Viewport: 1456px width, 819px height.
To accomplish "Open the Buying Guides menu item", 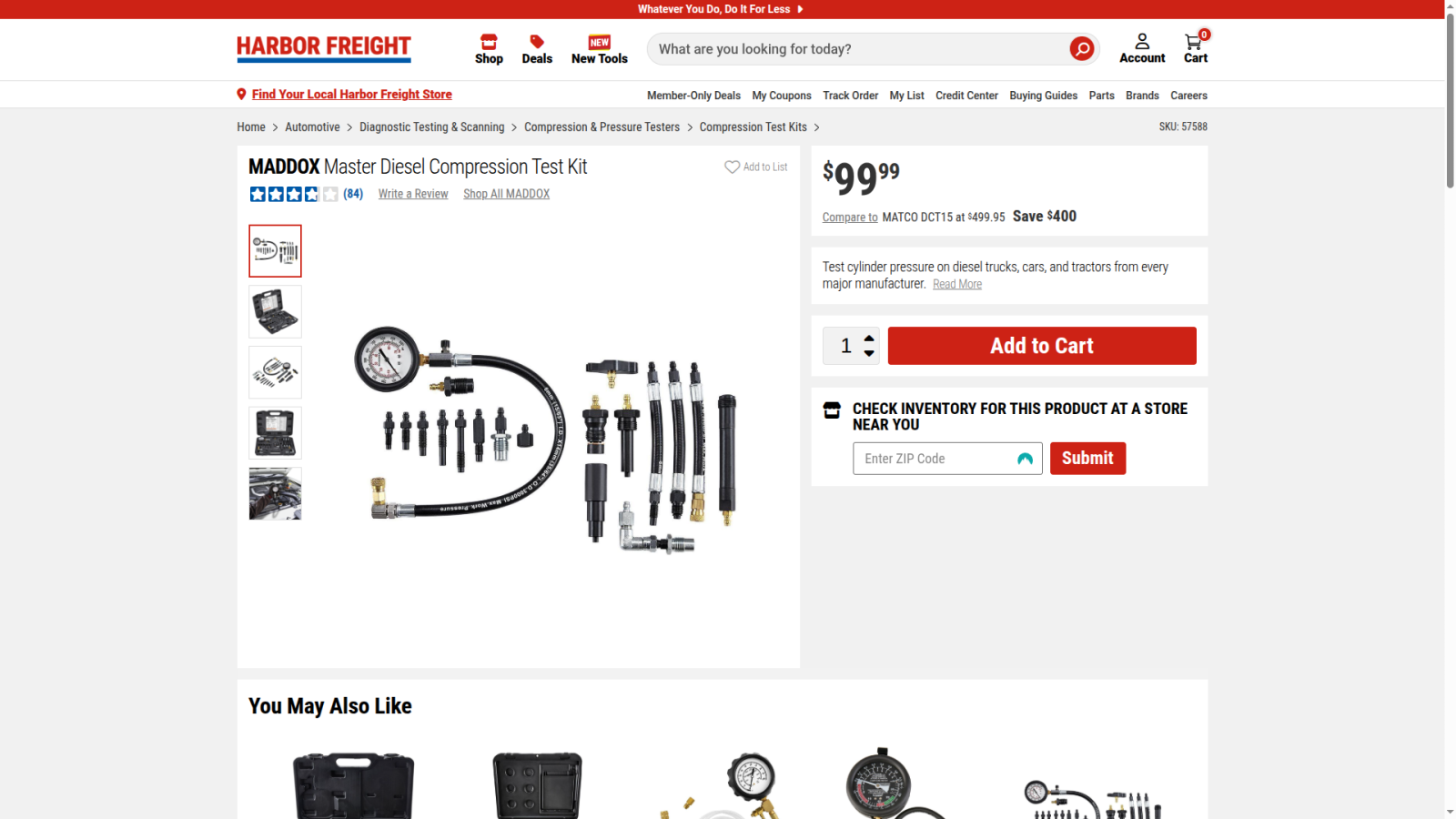I will point(1043,96).
